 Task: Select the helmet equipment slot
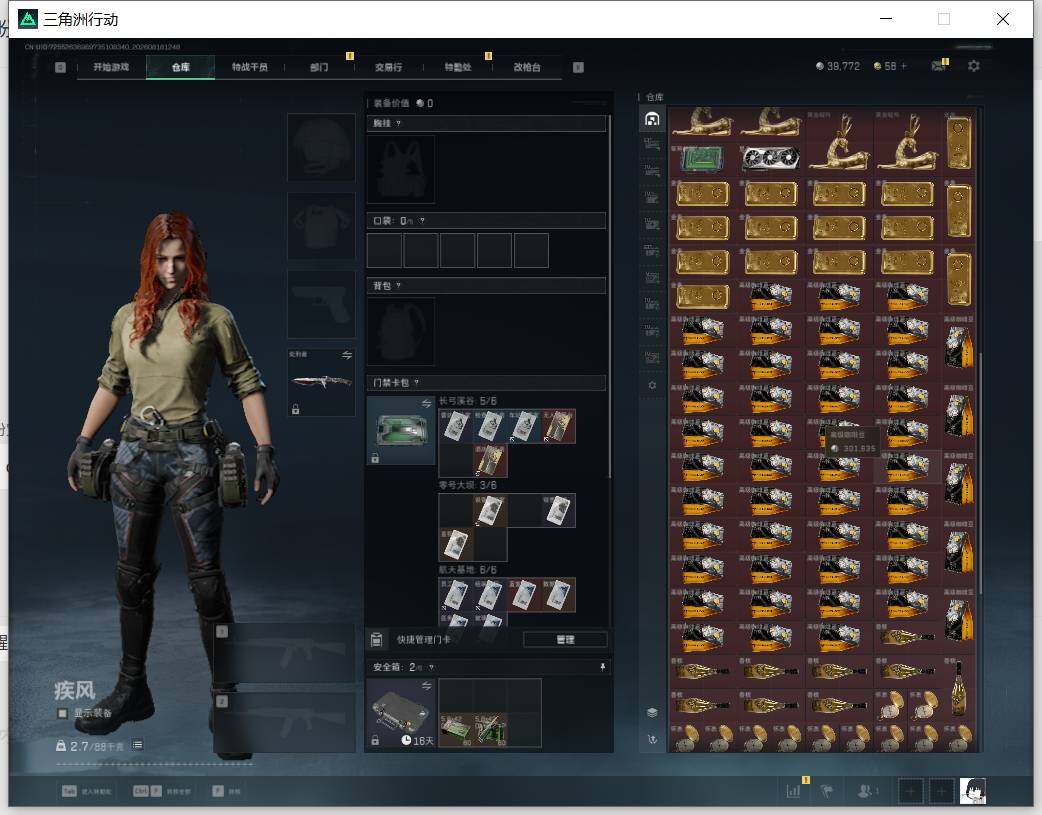coord(321,147)
